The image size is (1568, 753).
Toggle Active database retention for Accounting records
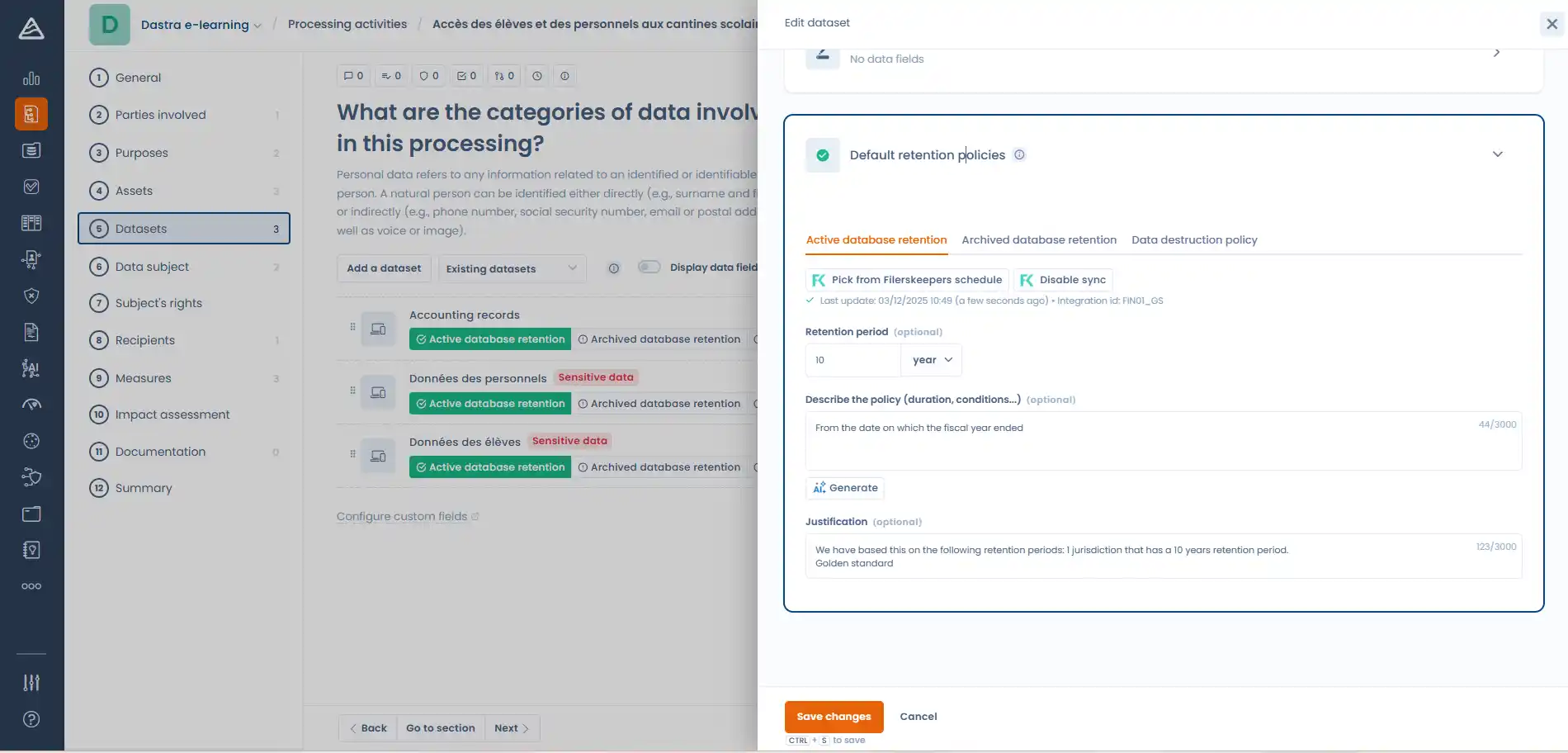490,339
